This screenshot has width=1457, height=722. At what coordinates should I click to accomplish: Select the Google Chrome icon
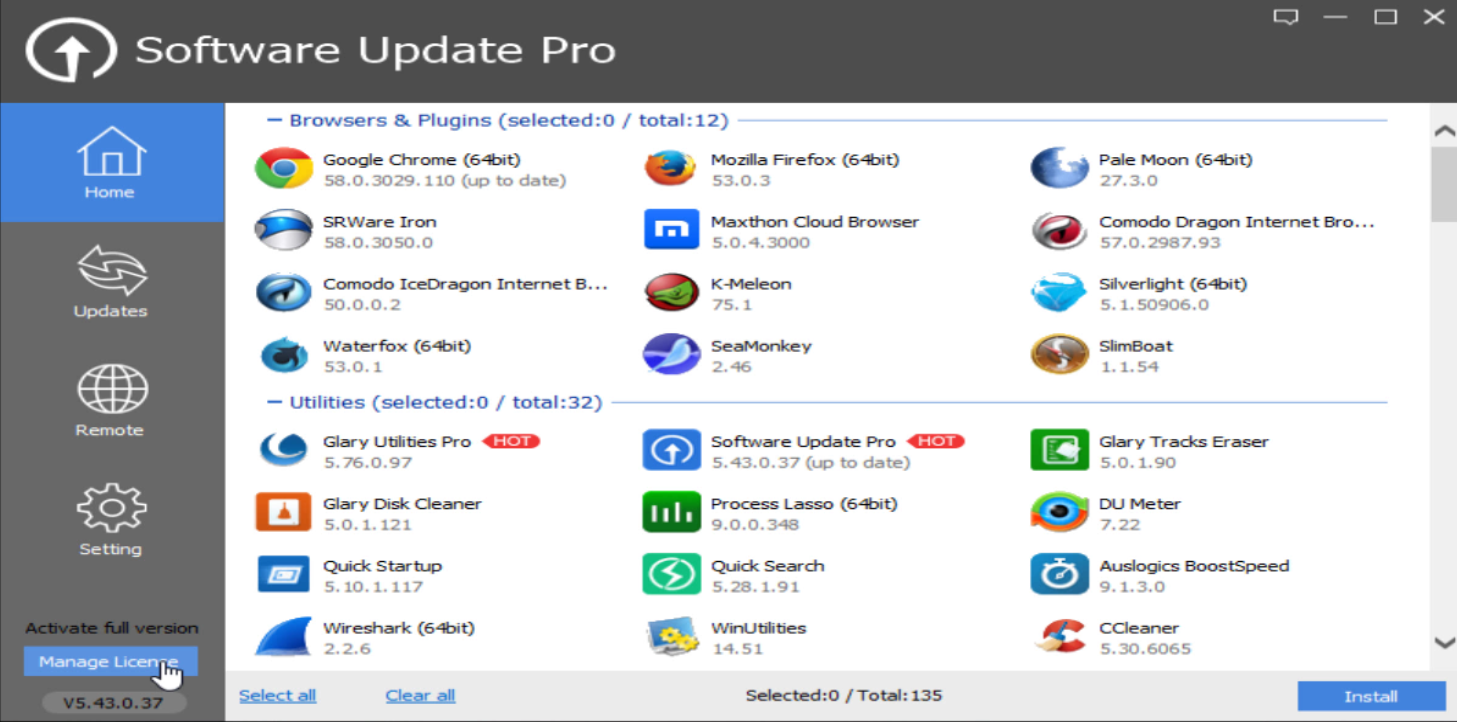click(x=285, y=168)
